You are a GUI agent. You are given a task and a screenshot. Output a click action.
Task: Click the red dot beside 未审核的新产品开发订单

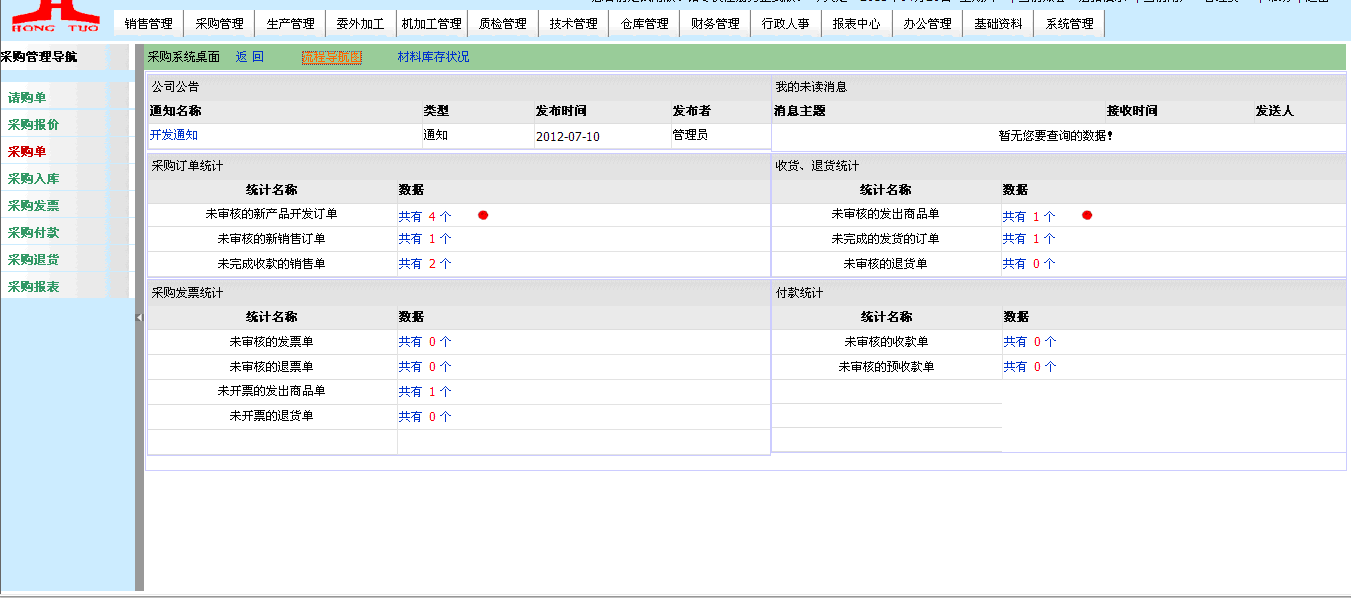[x=483, y=215]
